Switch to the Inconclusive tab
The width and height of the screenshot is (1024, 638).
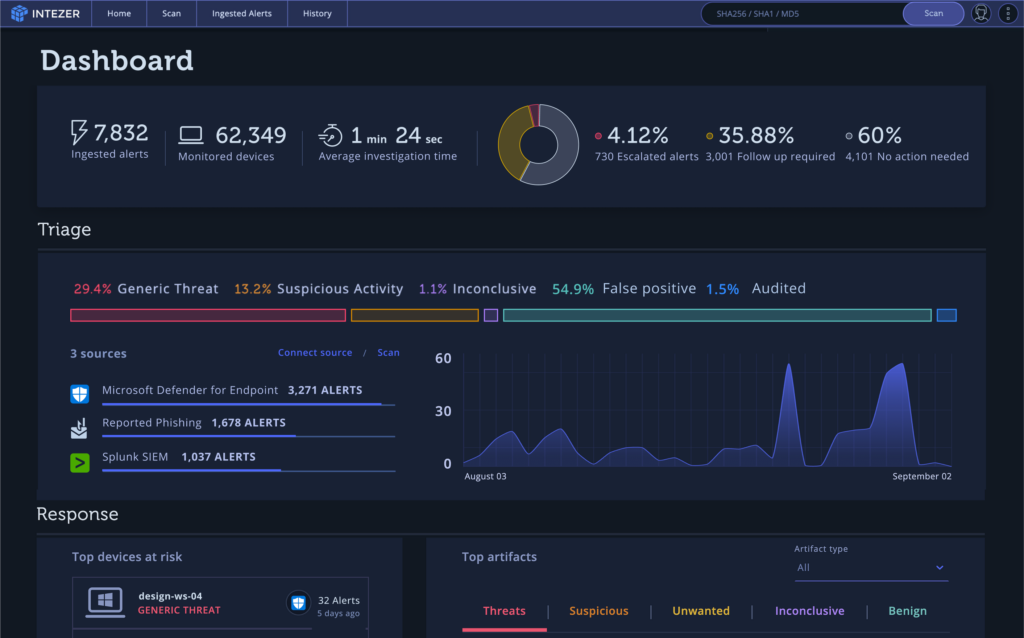click(x=809, y=611)
